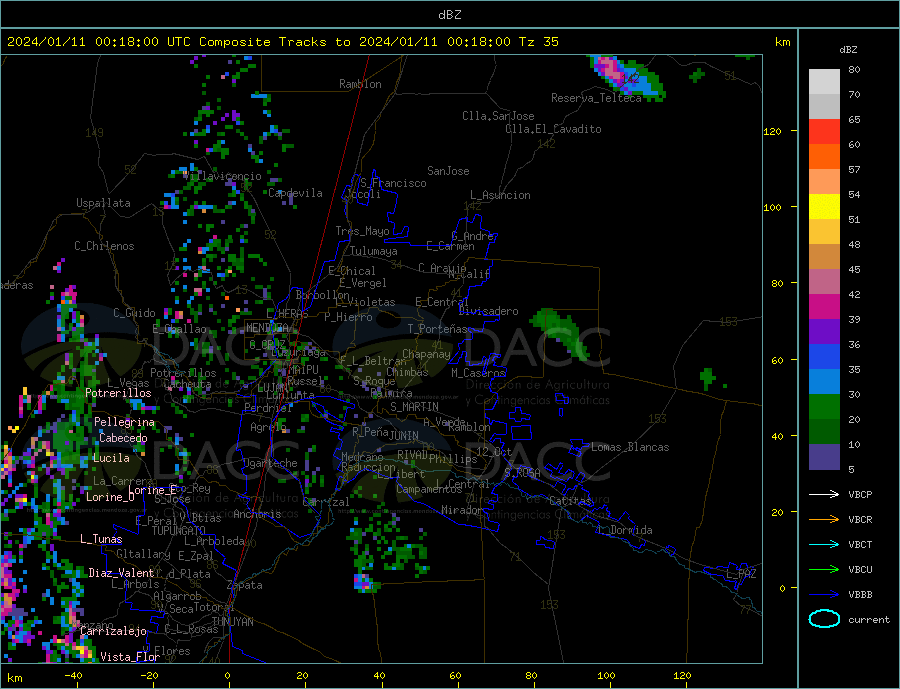Pick the red 60-65 dBZ color block
900x689 pixels.
coord(824,131)
